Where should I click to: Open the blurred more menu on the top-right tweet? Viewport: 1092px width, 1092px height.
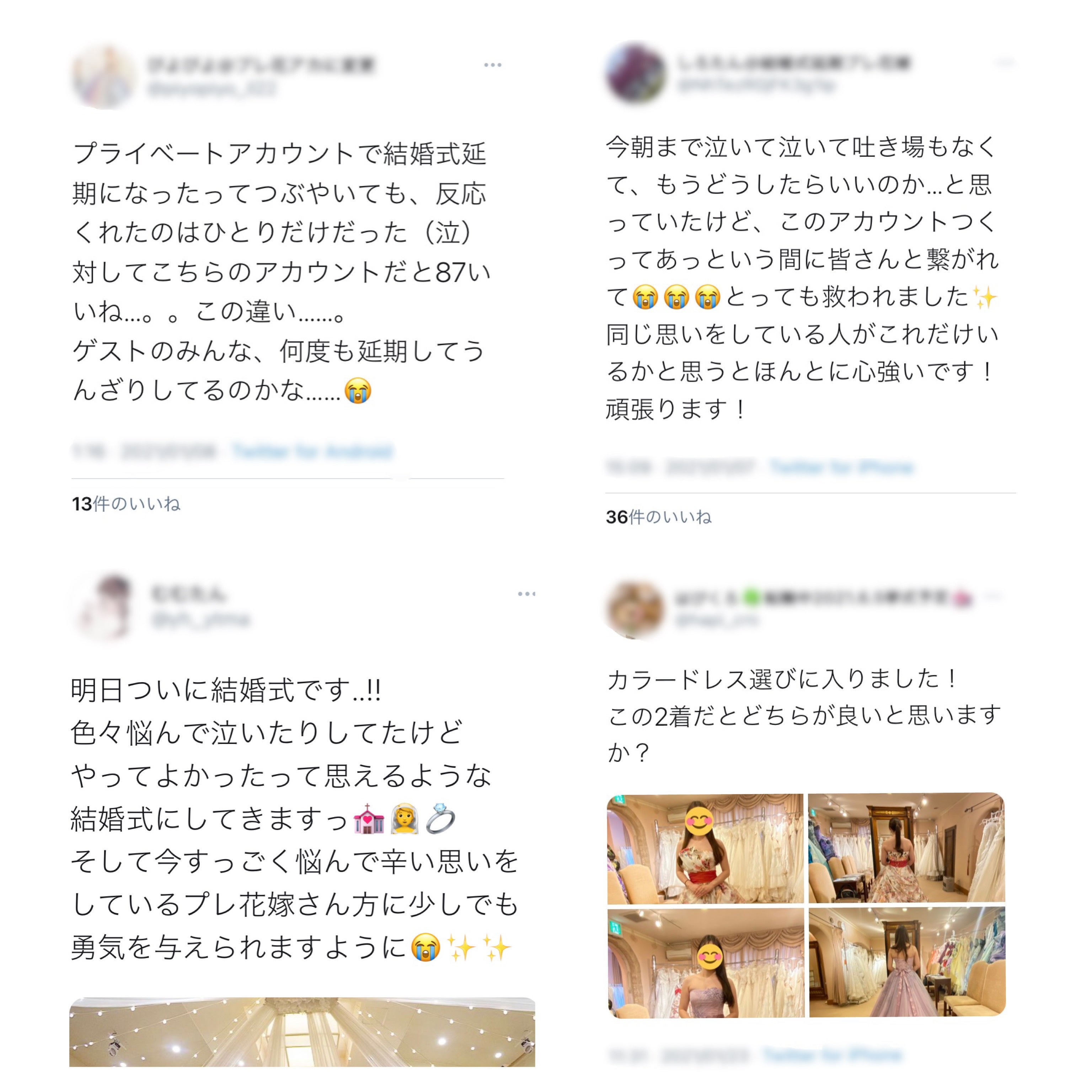pyautogui.click(x=1005, y=61)
